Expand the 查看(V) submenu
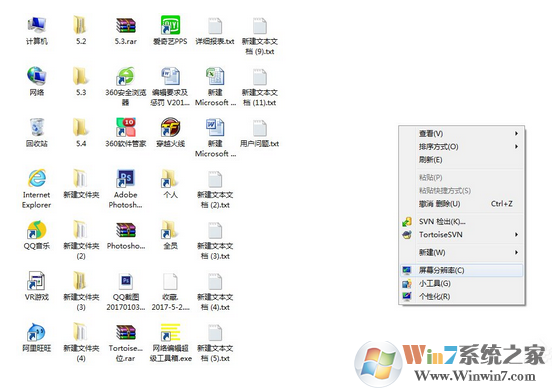This screenshot has height=390, width=552. tap(462, 133)
